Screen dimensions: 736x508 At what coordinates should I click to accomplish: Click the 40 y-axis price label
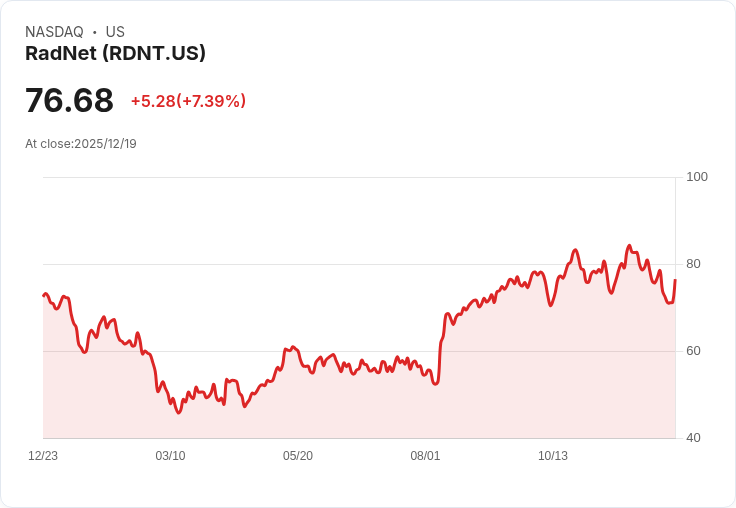693,438
